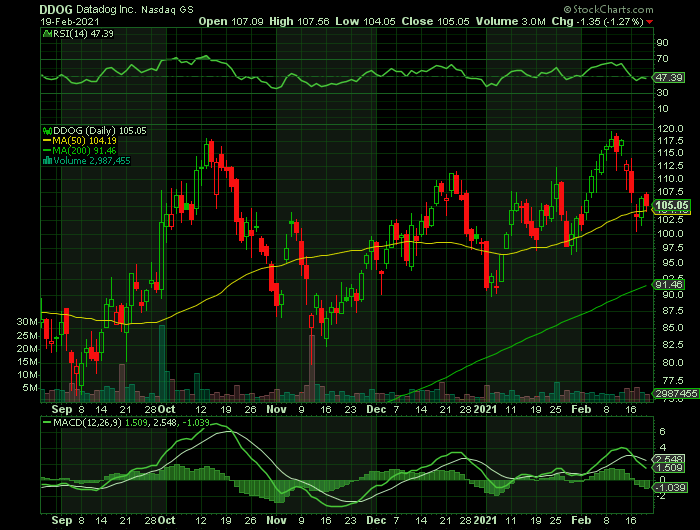Click the RSI(14) legend line icon
The image size is (700, 530).
[46, 34]
